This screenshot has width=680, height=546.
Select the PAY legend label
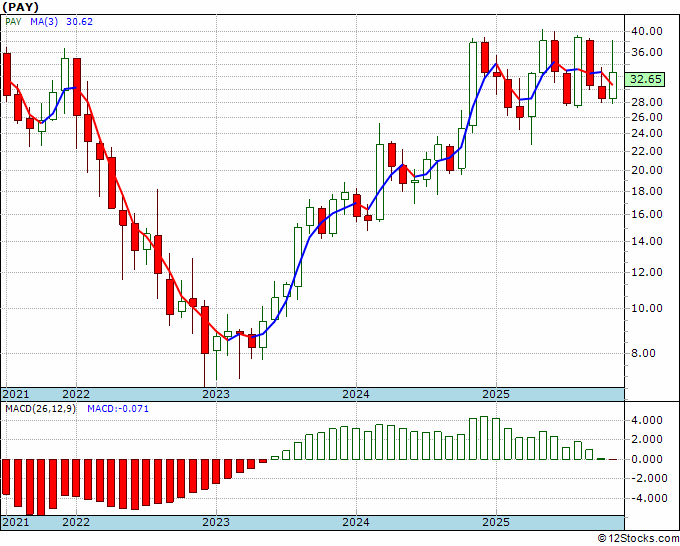click(13, 22)
